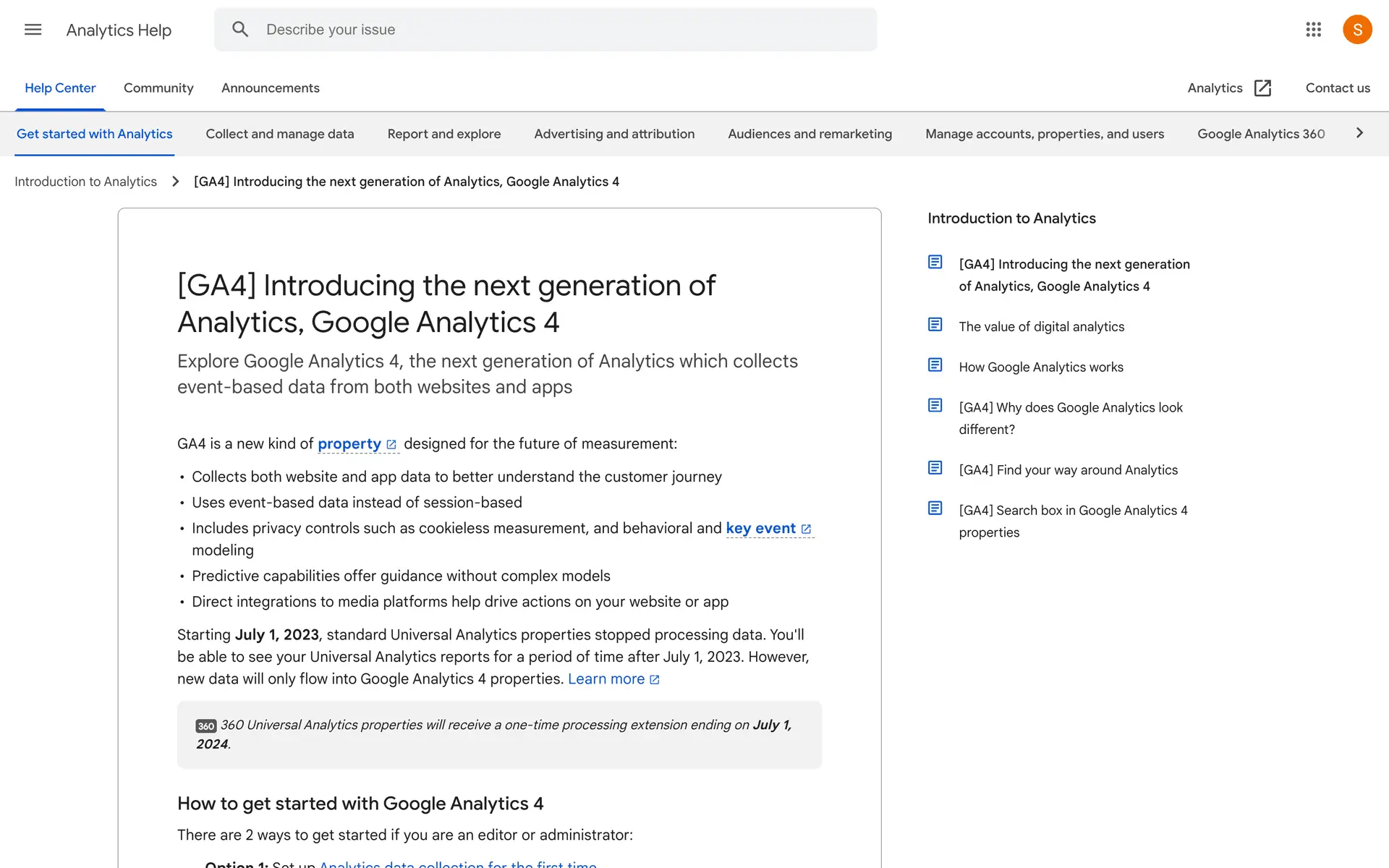The width and height of the screenshot is (1389, 868).
Task: Click article icon beside 'The value of digital analytics'
Action: click(x=935, y=325)
